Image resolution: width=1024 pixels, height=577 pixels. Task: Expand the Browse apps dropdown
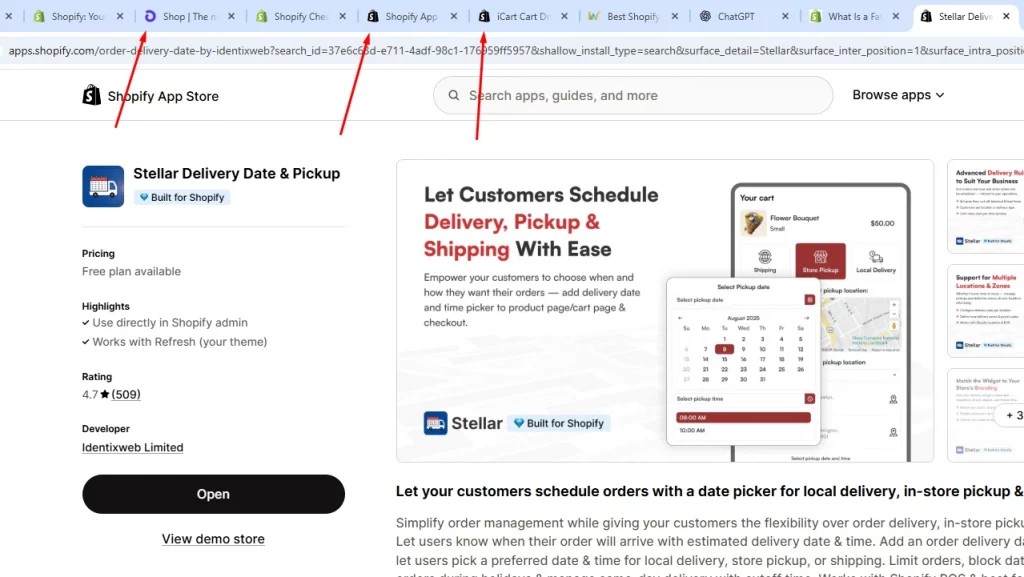[x=898, y=95]
